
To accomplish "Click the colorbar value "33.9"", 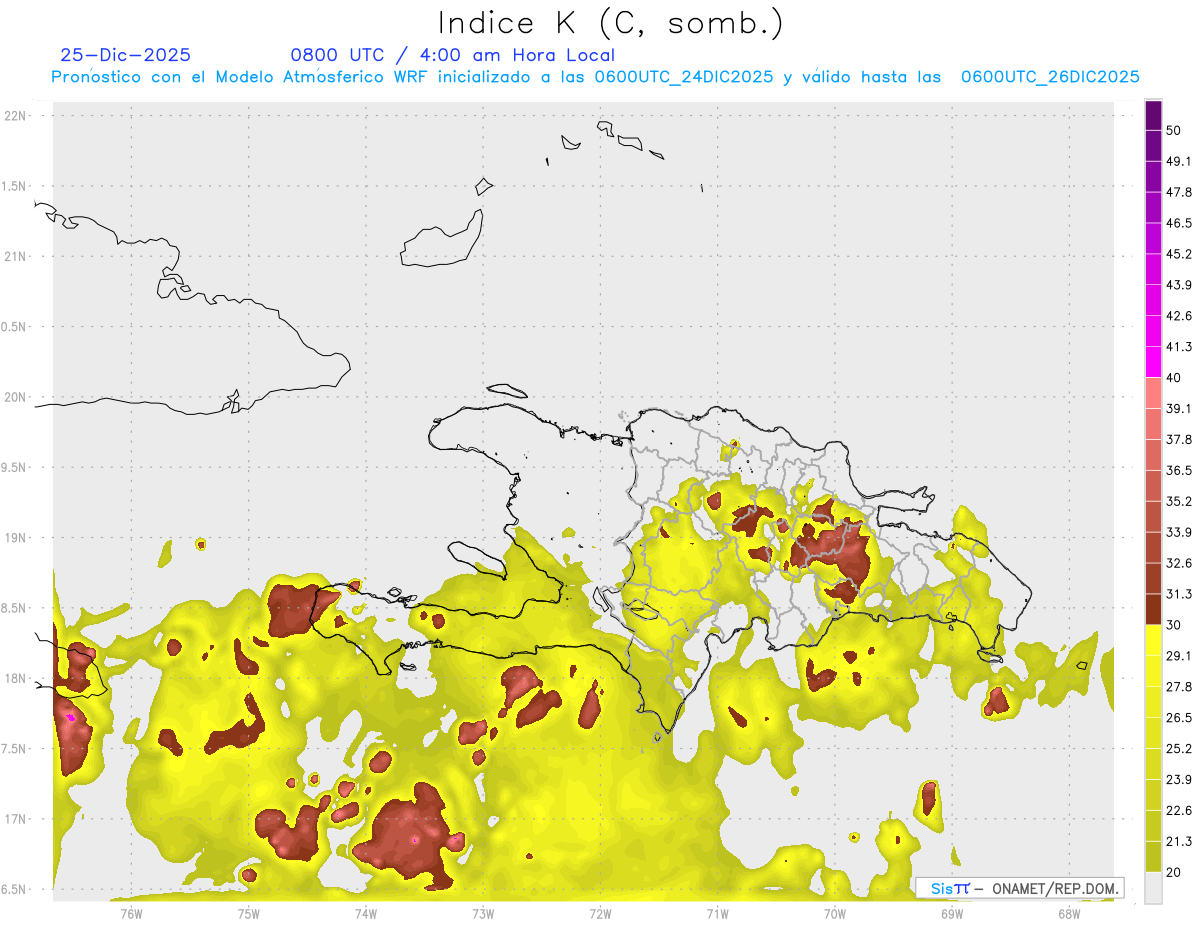I will (1179, 532).
